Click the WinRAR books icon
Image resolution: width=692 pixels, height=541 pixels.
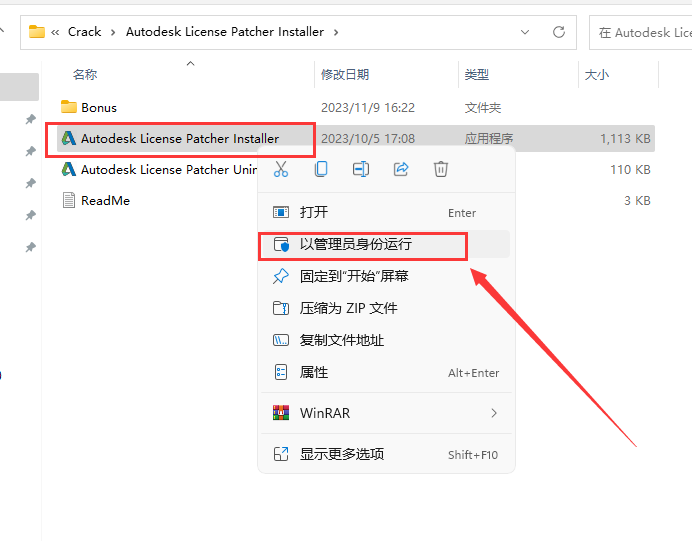[x=281, y=413]
